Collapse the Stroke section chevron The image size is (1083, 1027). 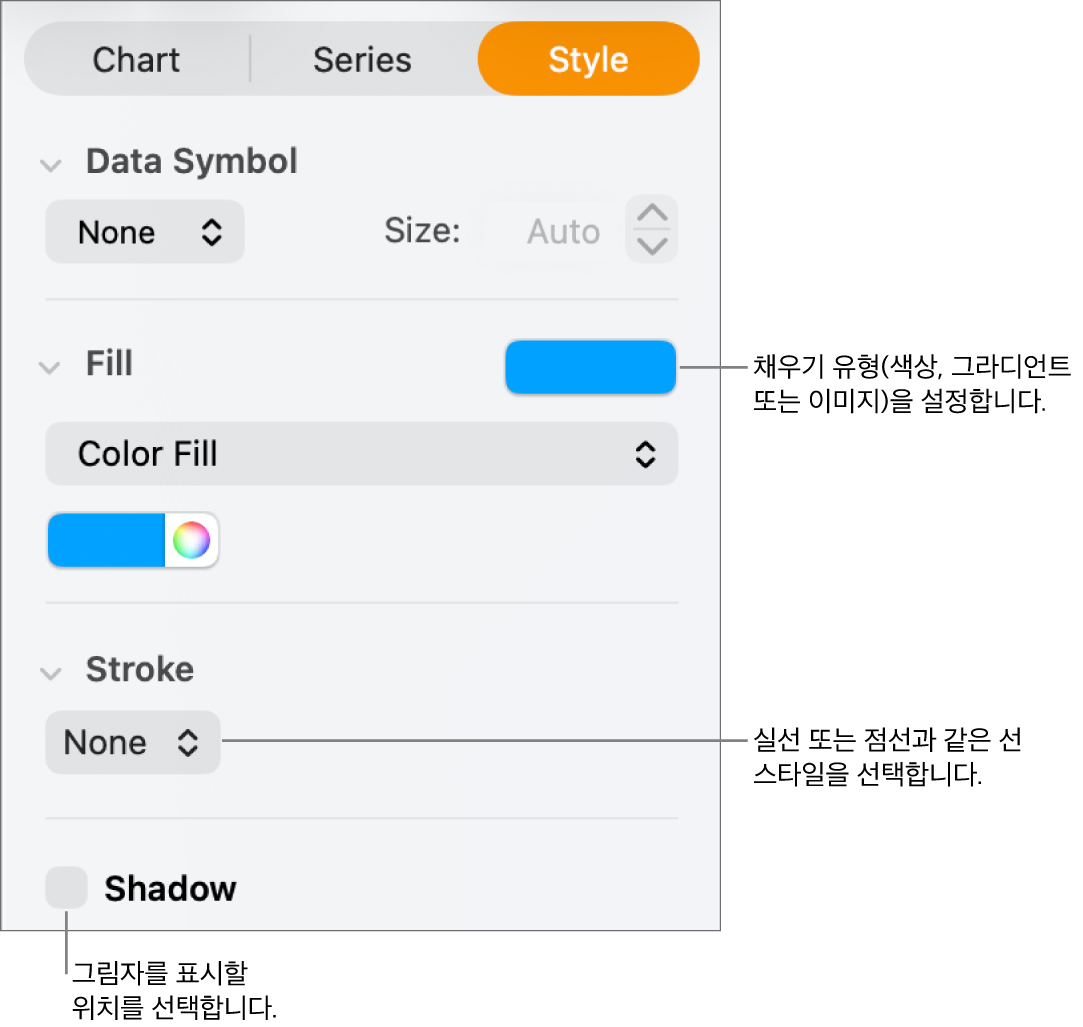tap(50, 673)
